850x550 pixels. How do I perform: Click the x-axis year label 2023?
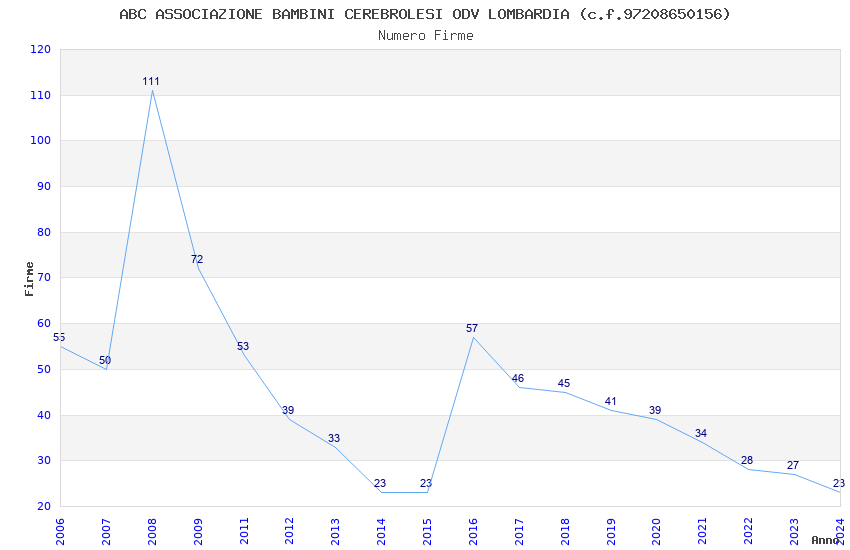point(794,532)
